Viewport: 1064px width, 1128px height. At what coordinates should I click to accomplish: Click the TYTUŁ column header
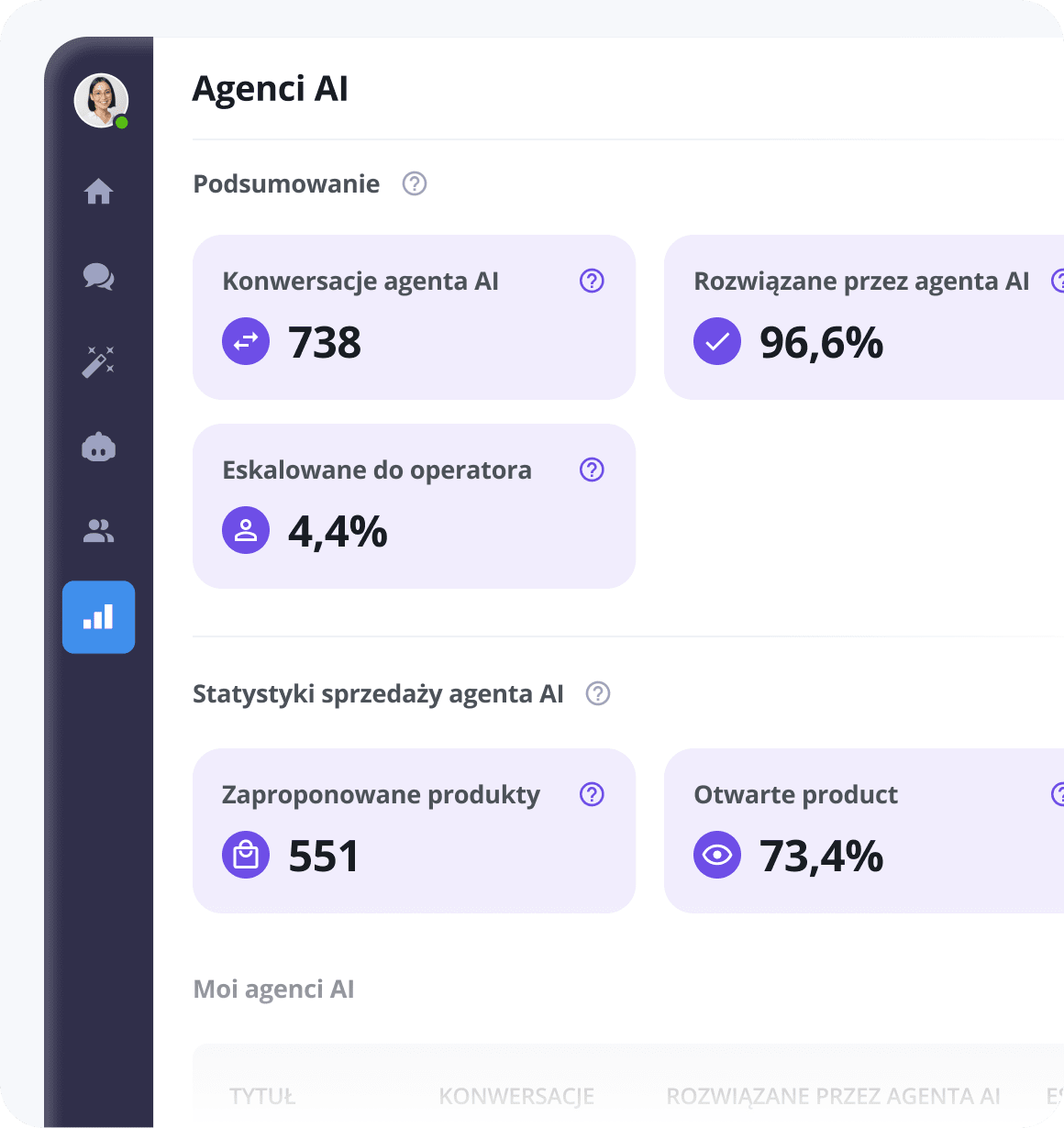[262, 1096]
